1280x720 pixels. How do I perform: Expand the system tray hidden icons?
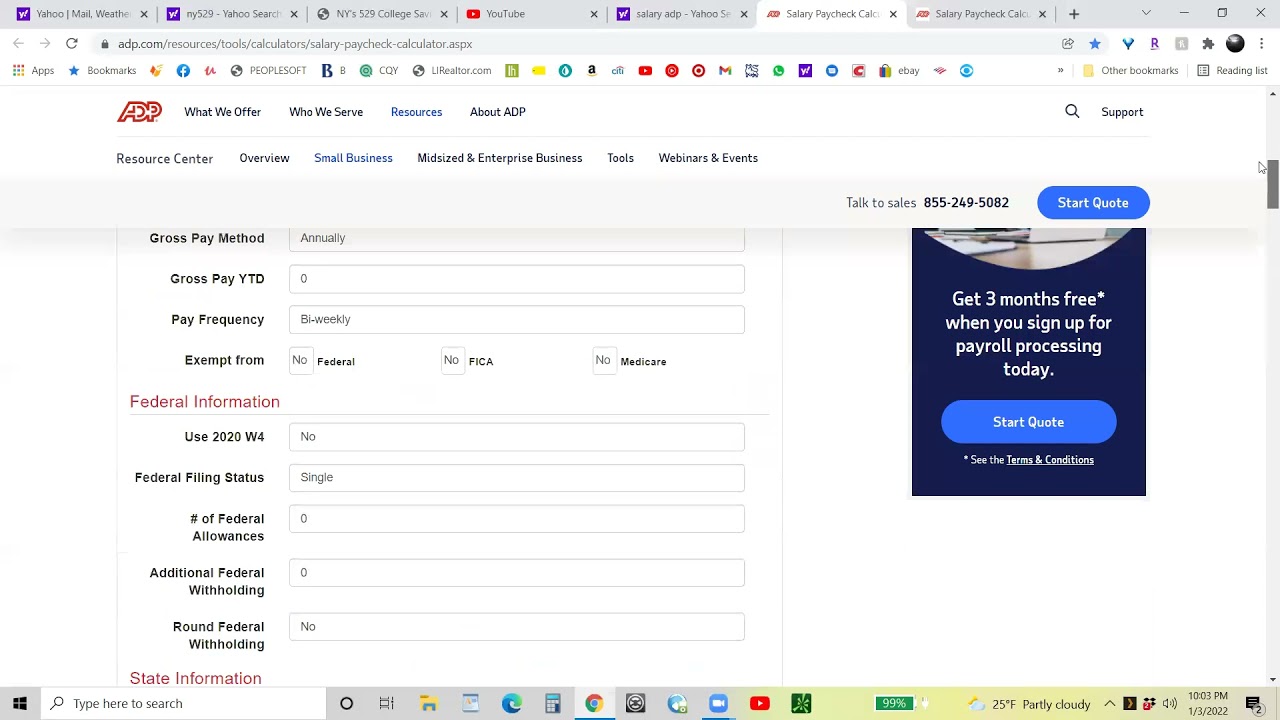click(x=1109, y=704)
